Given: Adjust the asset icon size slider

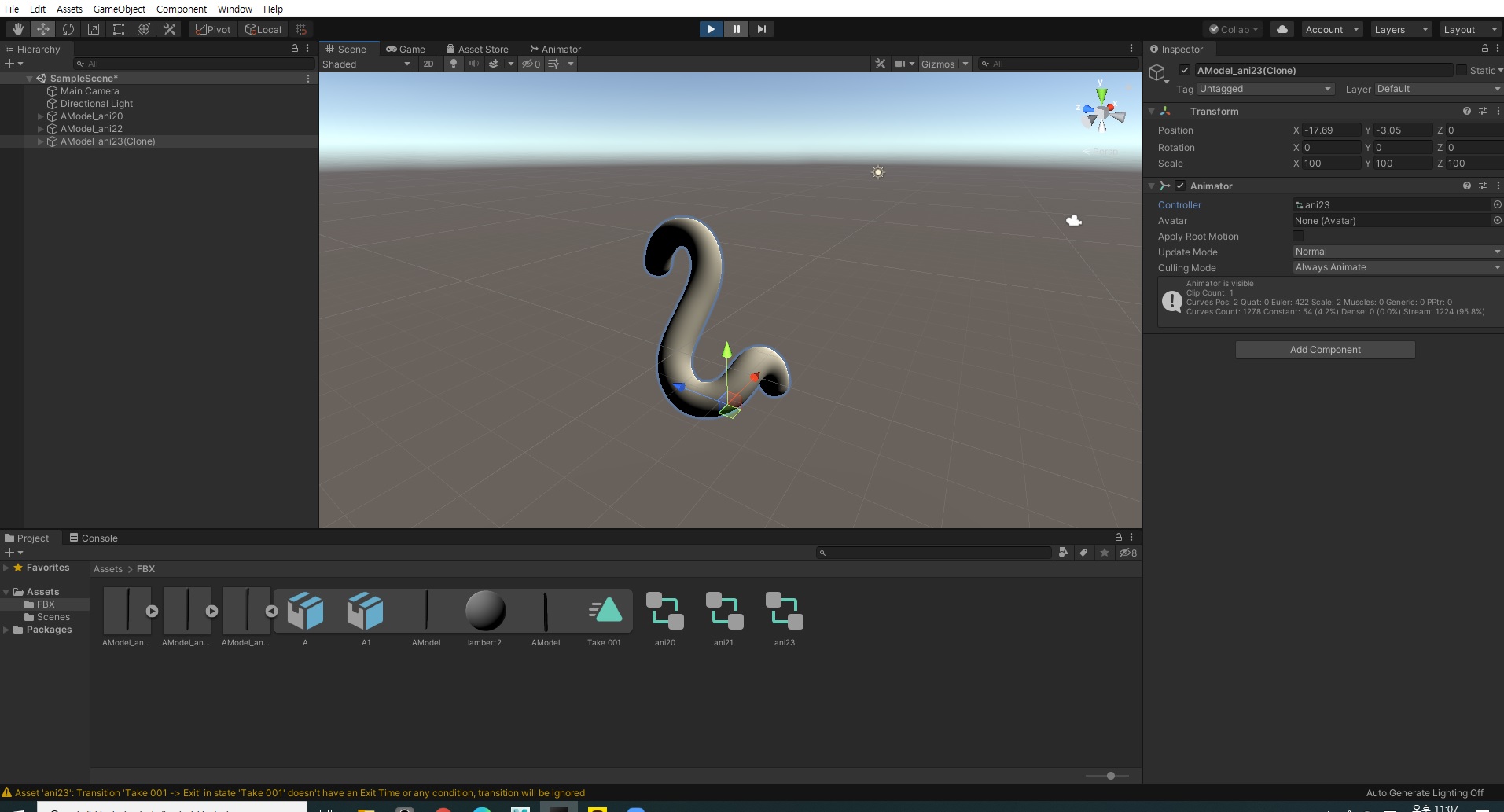Looking at the screenshot, I should click(1110, 776).
